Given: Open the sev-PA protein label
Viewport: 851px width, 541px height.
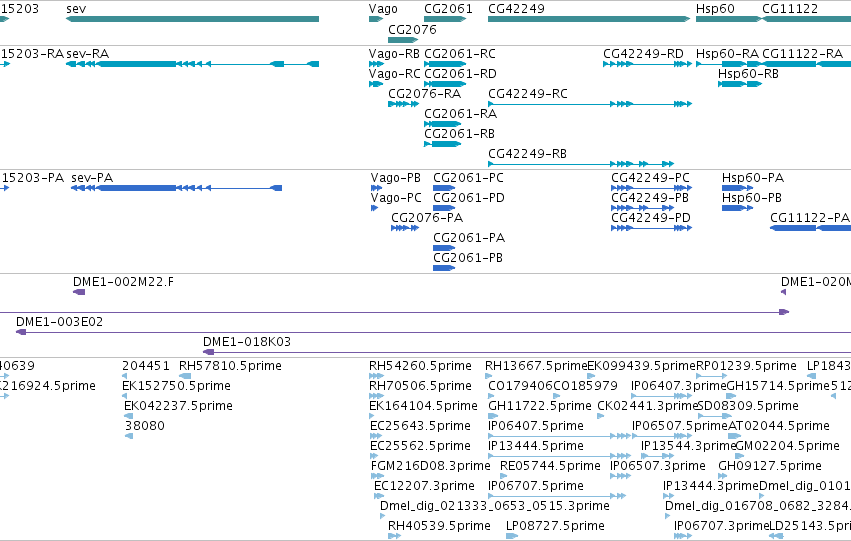Looking at the screenshot, I should click(92, 178).
